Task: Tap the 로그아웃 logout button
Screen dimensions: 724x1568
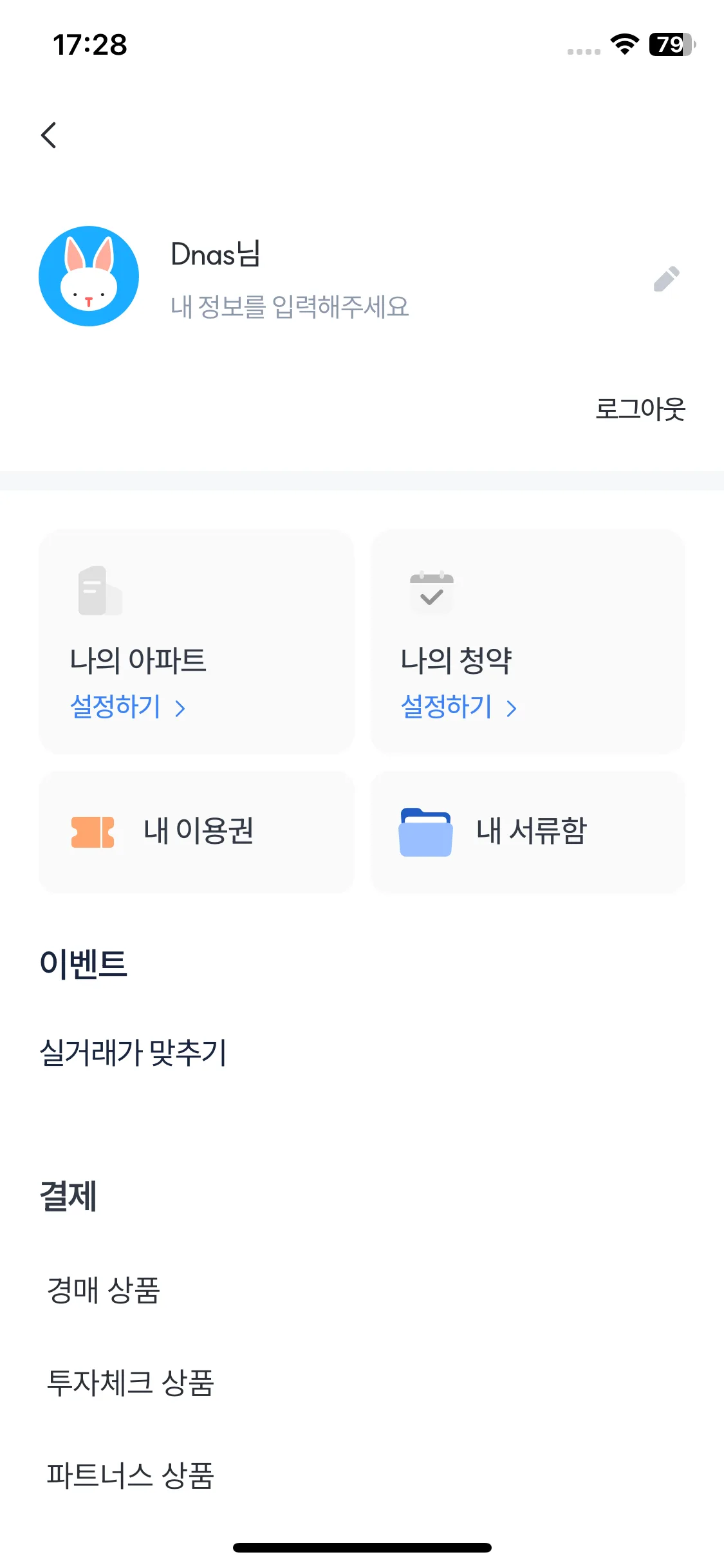Action: pyautogui.click(x=640, y=409)
